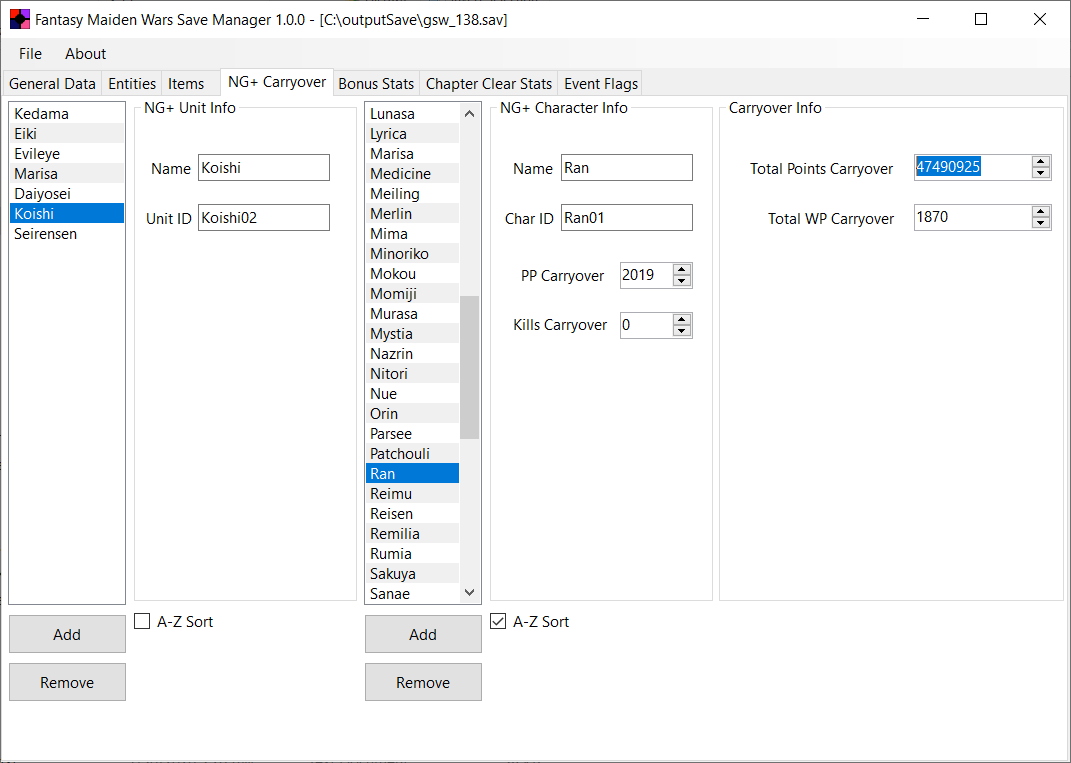Click the Unit ID field Koishi02
The width and height of the screenshot is (1071, 763).
(264, 218)
